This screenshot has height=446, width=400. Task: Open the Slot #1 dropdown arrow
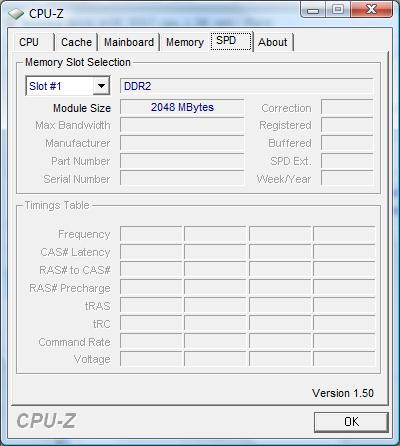[101, 86]
